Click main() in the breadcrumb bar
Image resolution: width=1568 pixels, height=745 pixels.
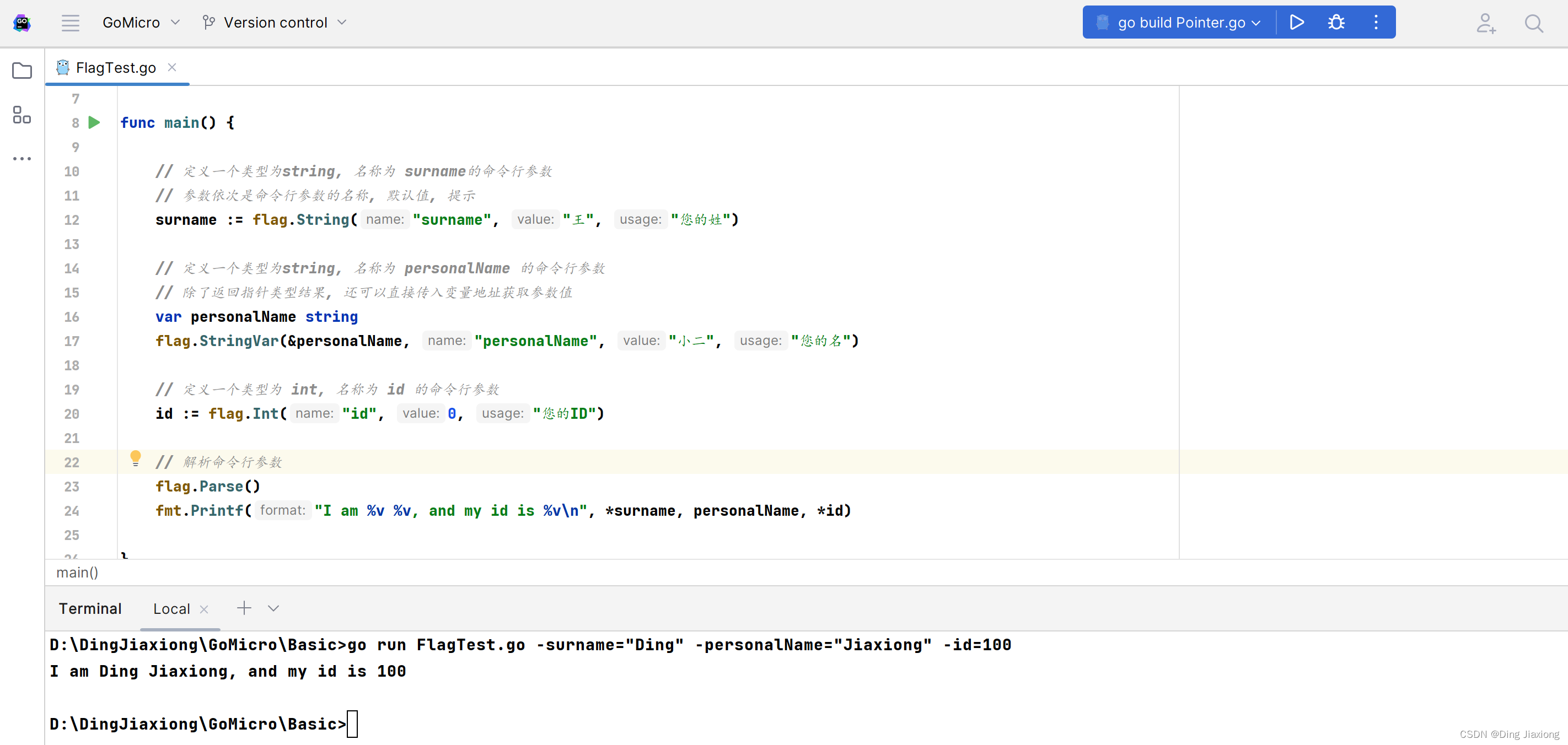(77, 573)
